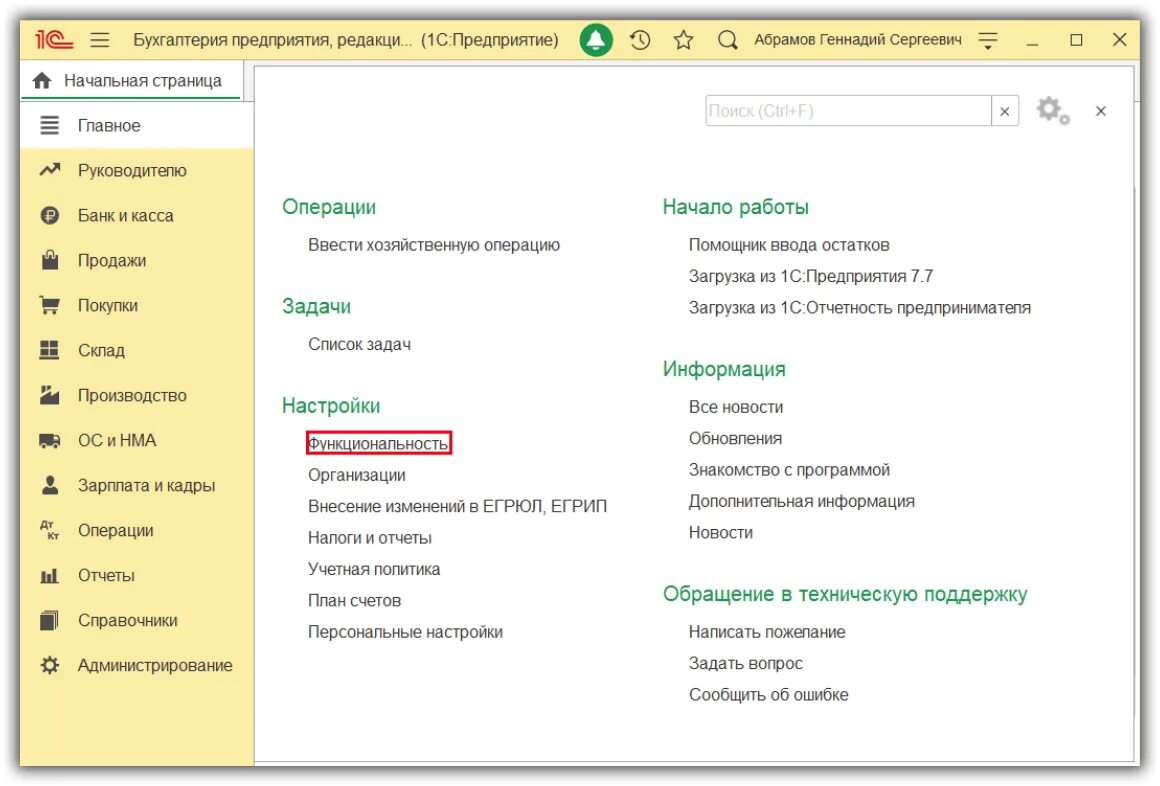The width and height of the screenshot is (1160, 786).
Task: Open the Руководителю section
Action: point(137,171)
